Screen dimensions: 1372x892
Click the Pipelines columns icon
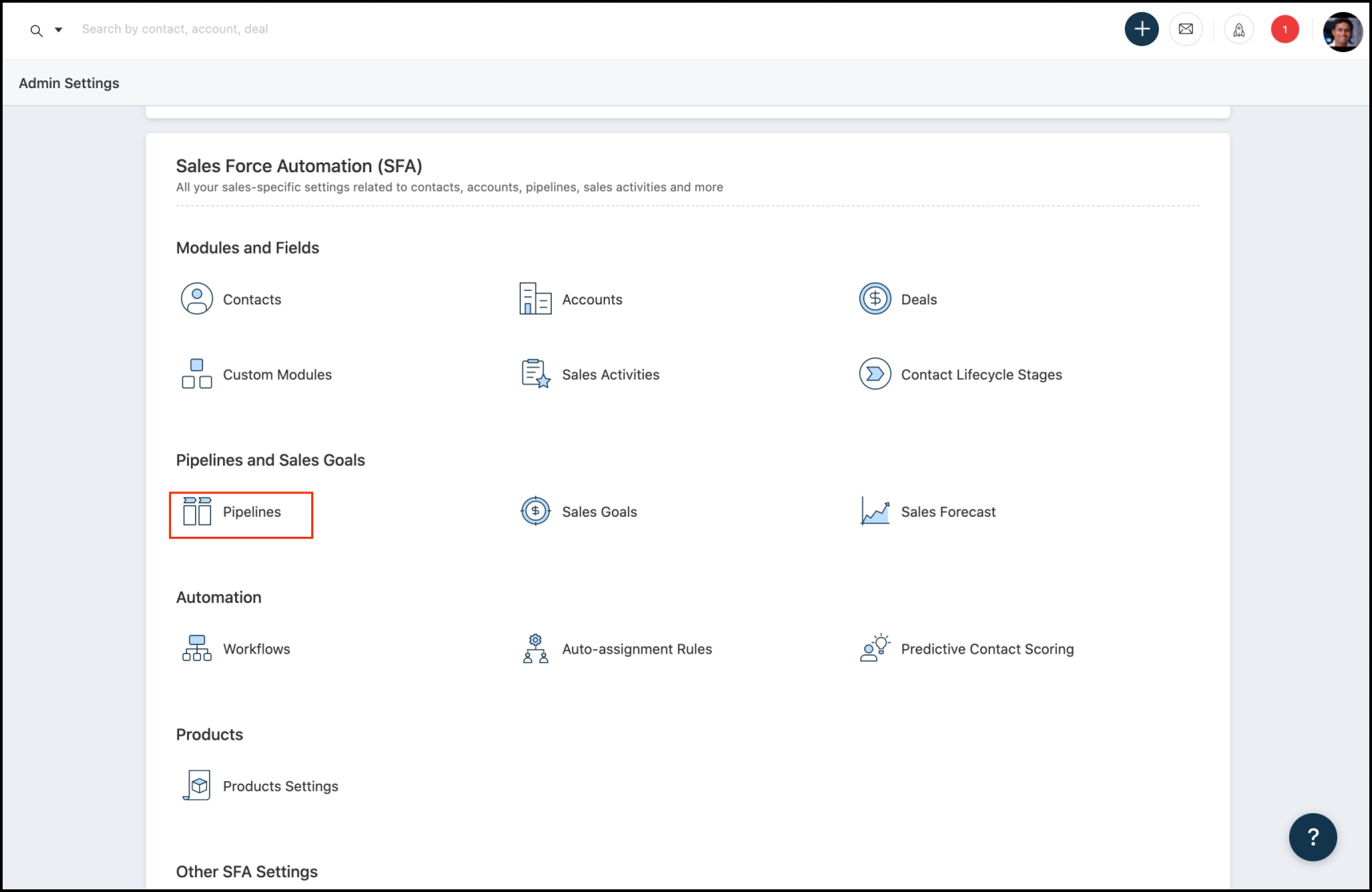point(196,512)
